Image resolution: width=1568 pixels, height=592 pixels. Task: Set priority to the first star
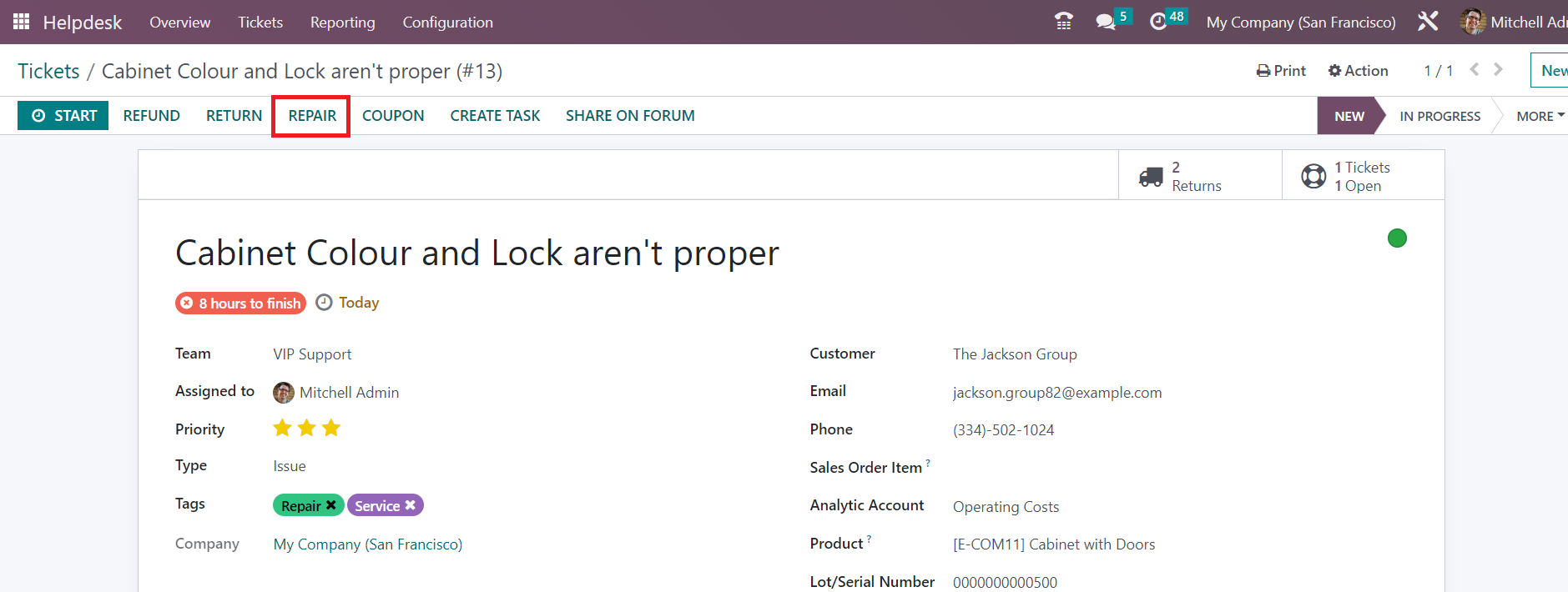coord(283,429)
